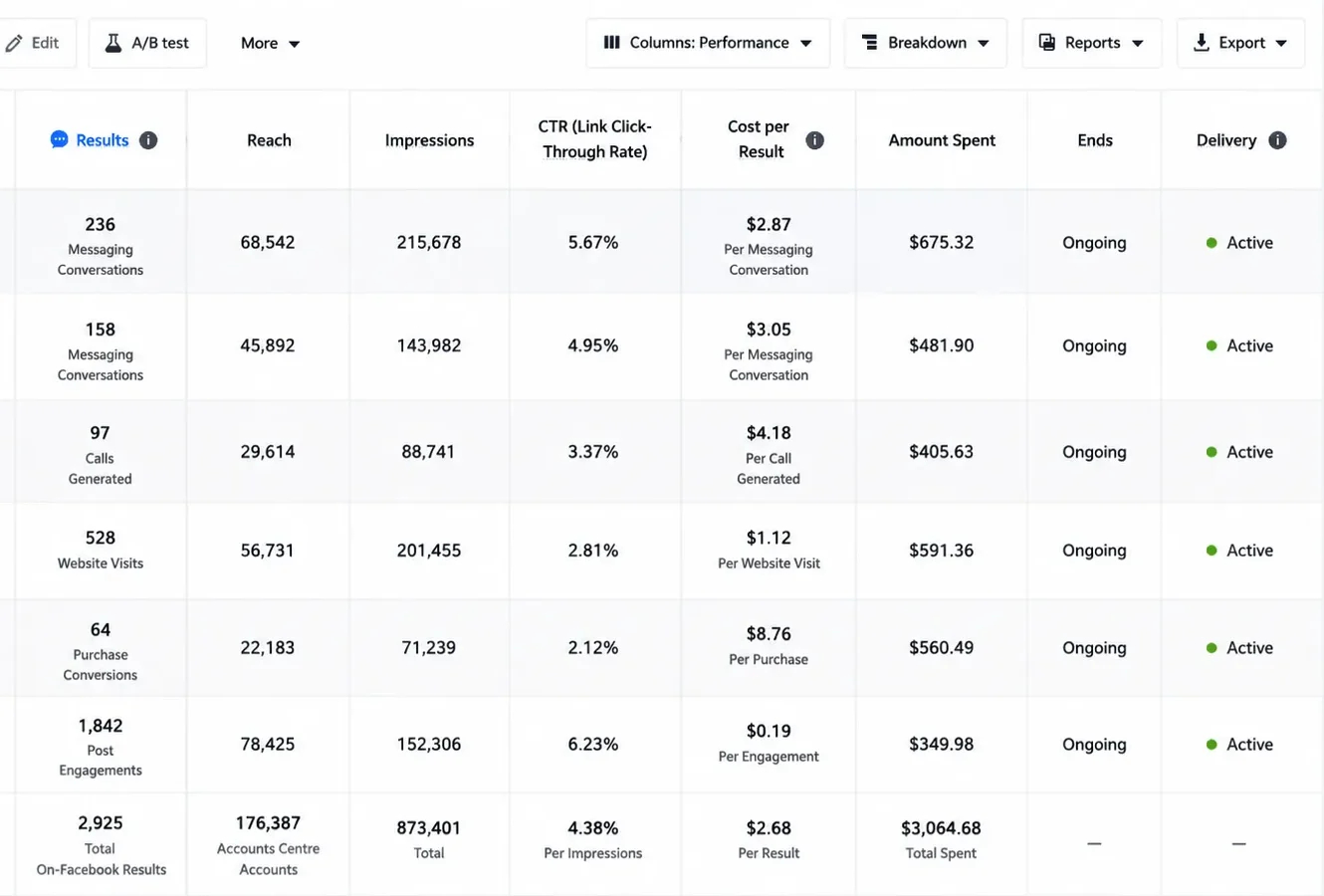Click the Breakdown stacked bars icon
The height and width of the screenshot is (896, 1324).
(x=869, y=43)
